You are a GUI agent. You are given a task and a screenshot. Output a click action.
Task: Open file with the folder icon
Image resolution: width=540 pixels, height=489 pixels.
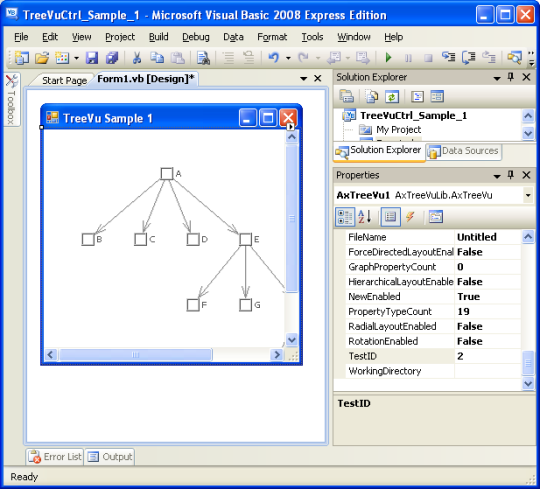(x=42, y=58)
